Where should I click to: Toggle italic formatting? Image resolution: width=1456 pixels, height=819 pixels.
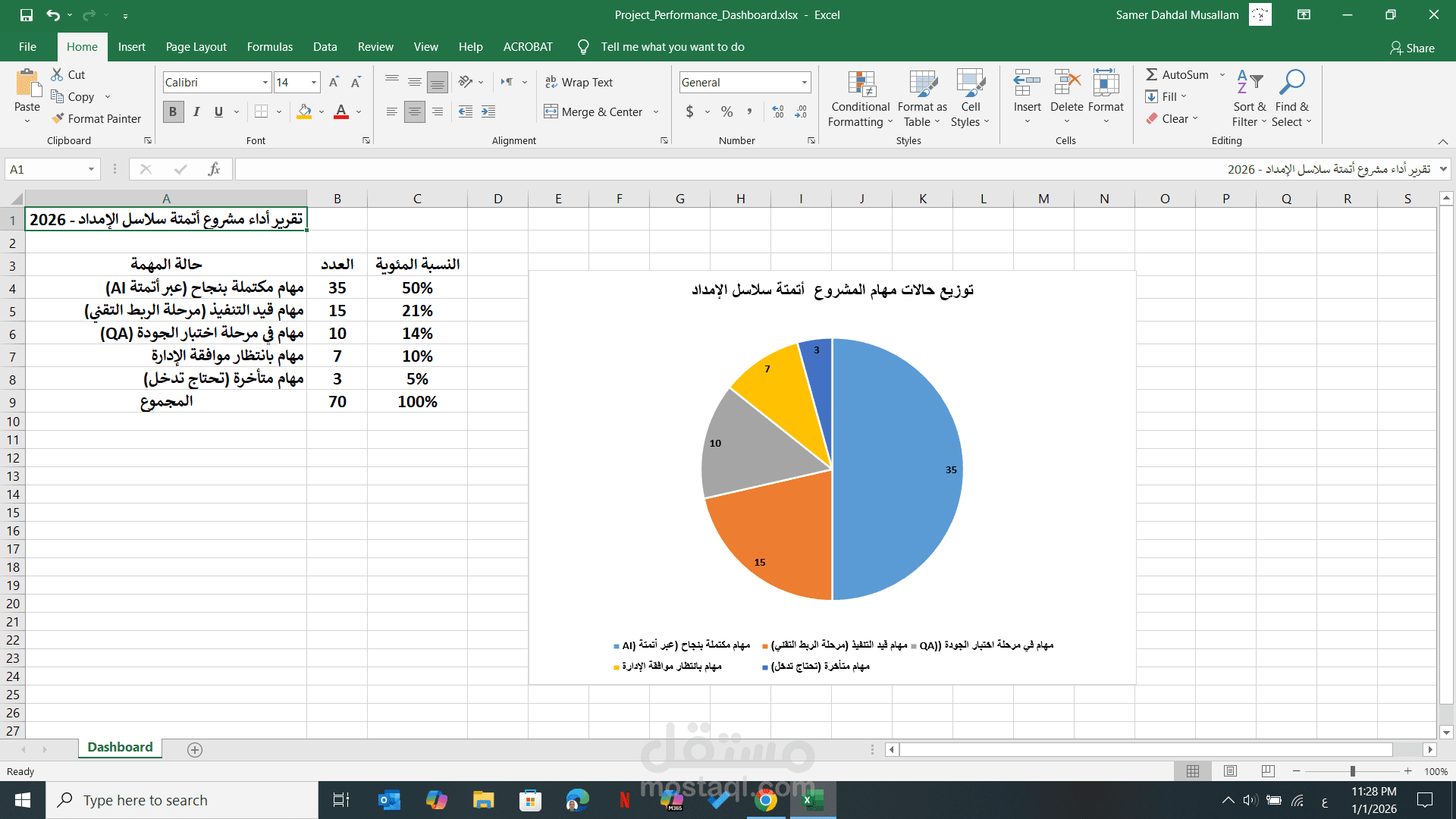pos(196,111)
